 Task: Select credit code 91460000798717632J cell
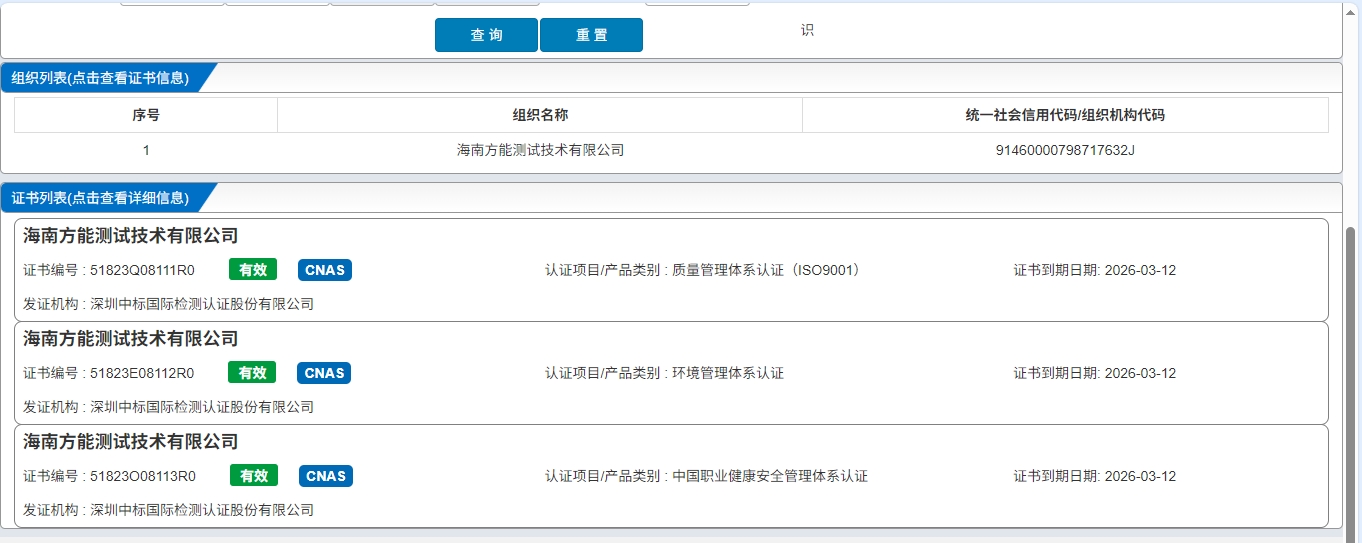[x=1065, y=150]
